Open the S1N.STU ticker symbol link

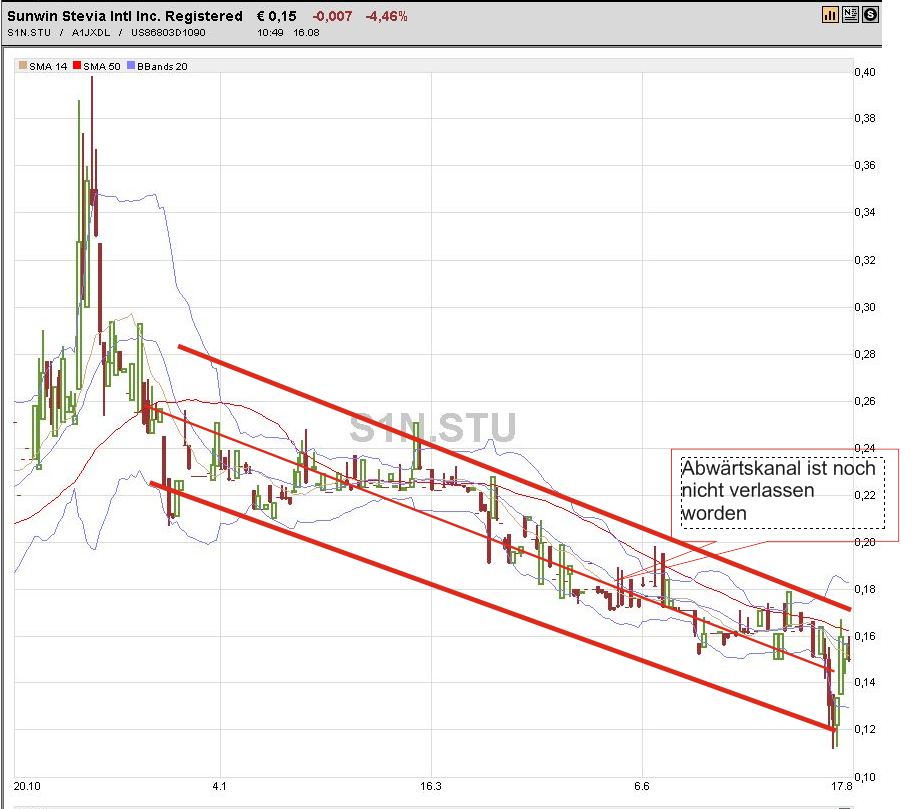point(27,33)
